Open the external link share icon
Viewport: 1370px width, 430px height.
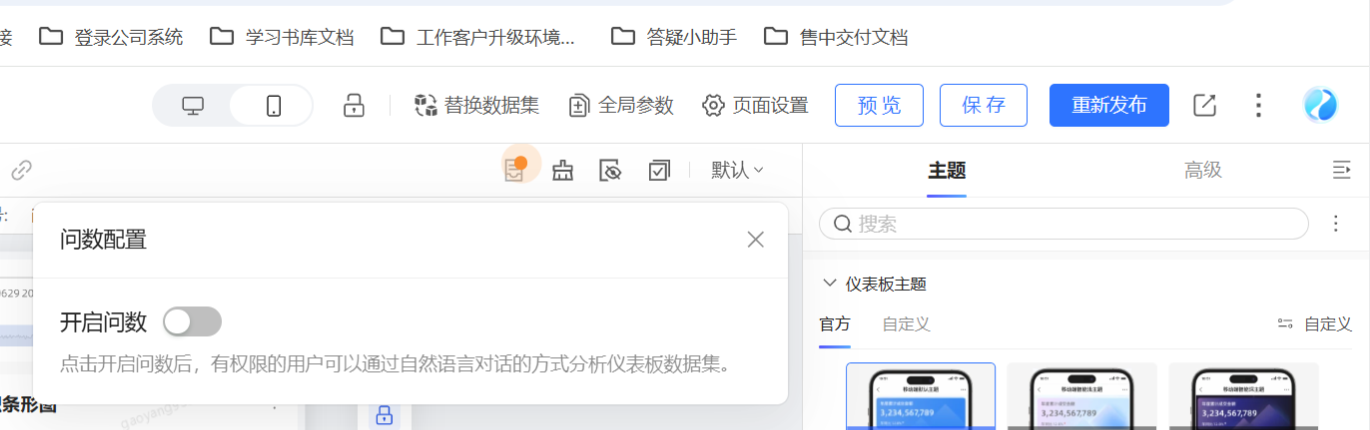[1205, 105]
